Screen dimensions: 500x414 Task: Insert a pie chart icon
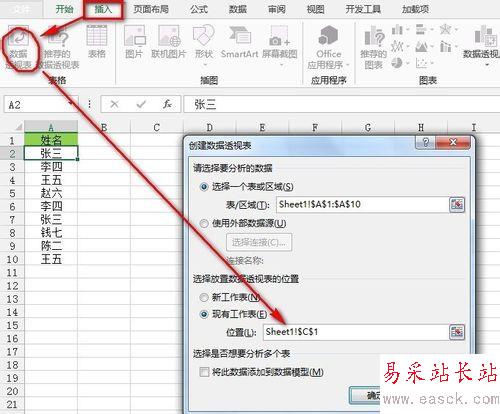pyautogui.click(x=397, y=63)
